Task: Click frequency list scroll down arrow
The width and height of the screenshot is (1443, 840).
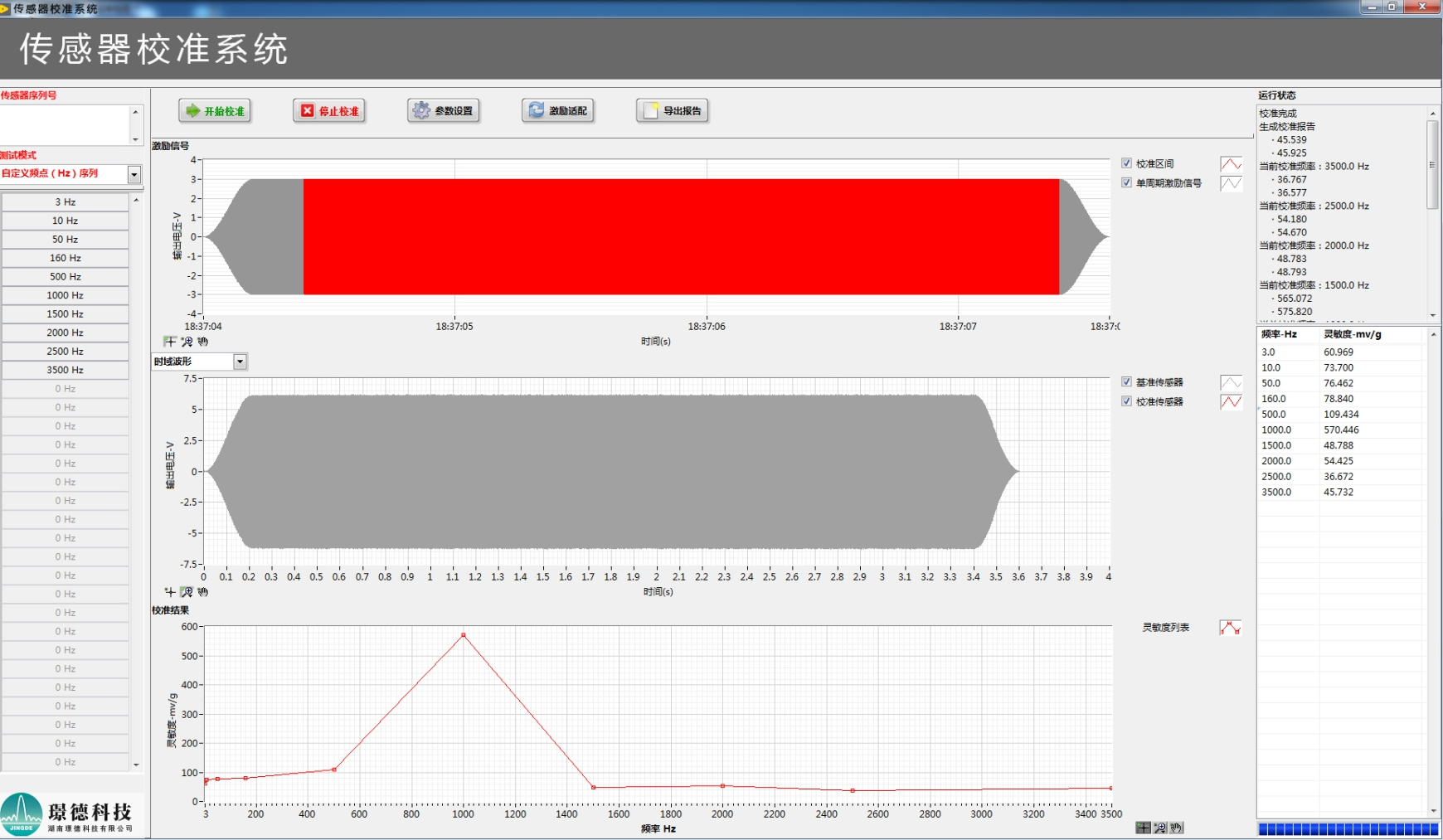Action: tap(136, 765)
